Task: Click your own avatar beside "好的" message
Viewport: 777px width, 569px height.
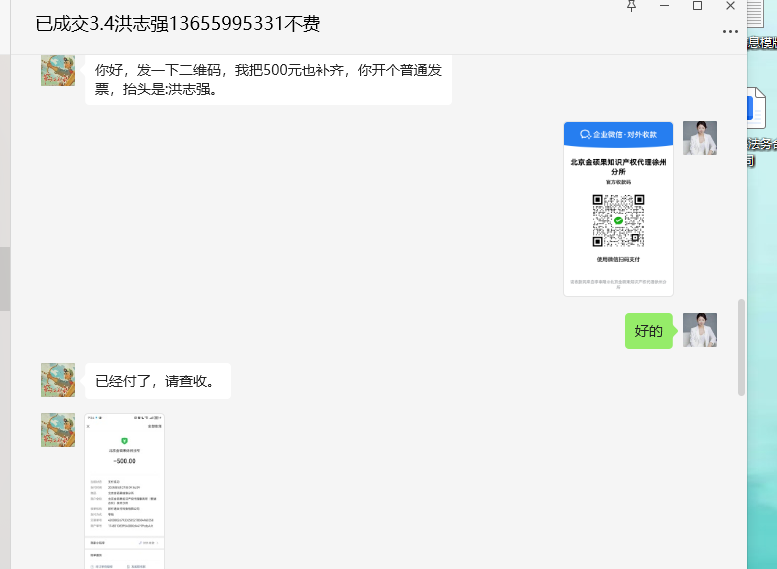Action: [699, 330]
